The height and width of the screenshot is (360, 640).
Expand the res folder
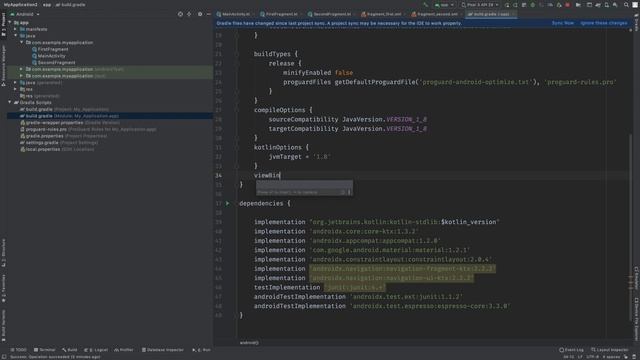click(x=16, y=89)
